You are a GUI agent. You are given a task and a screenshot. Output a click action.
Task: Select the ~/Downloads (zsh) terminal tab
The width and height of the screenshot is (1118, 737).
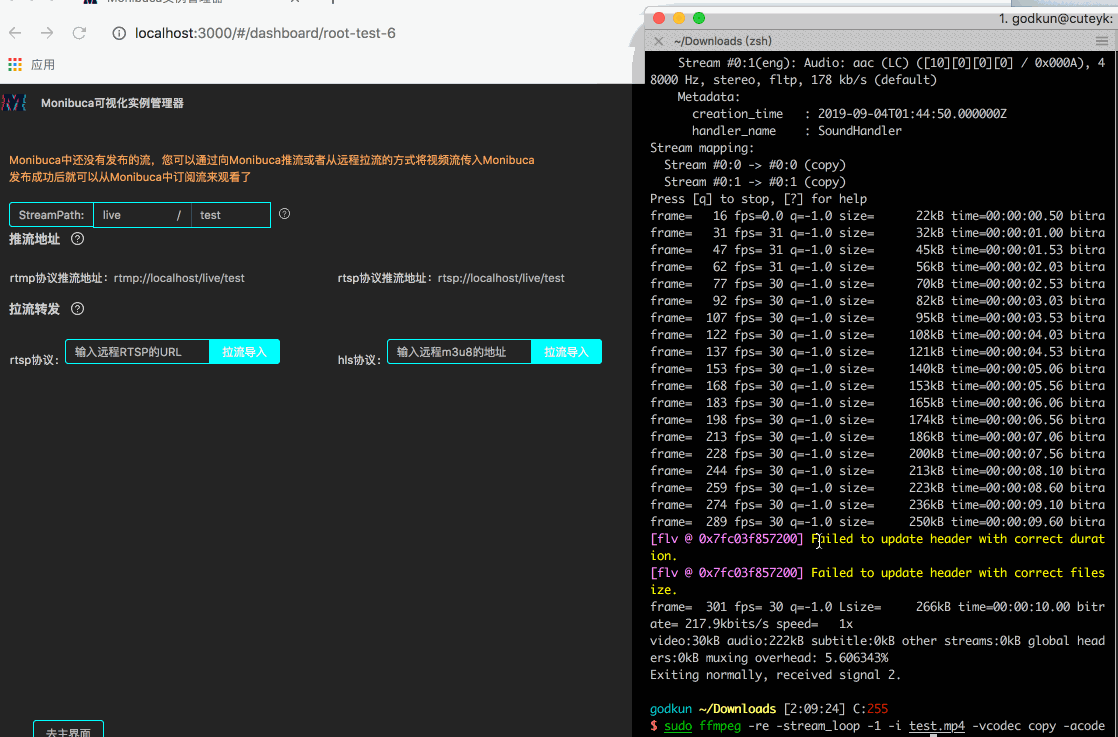[722, 41]
